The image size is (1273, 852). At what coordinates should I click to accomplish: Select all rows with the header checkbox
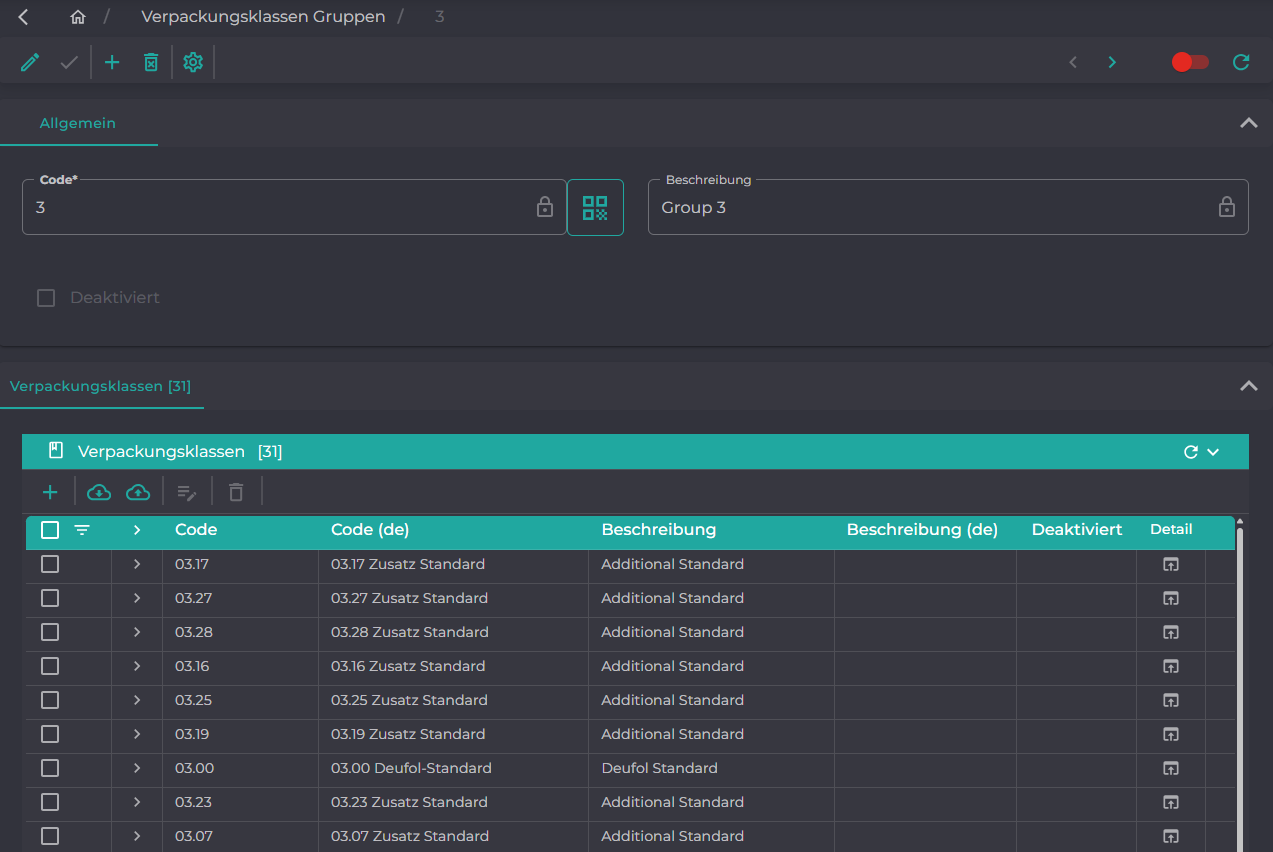50,530
